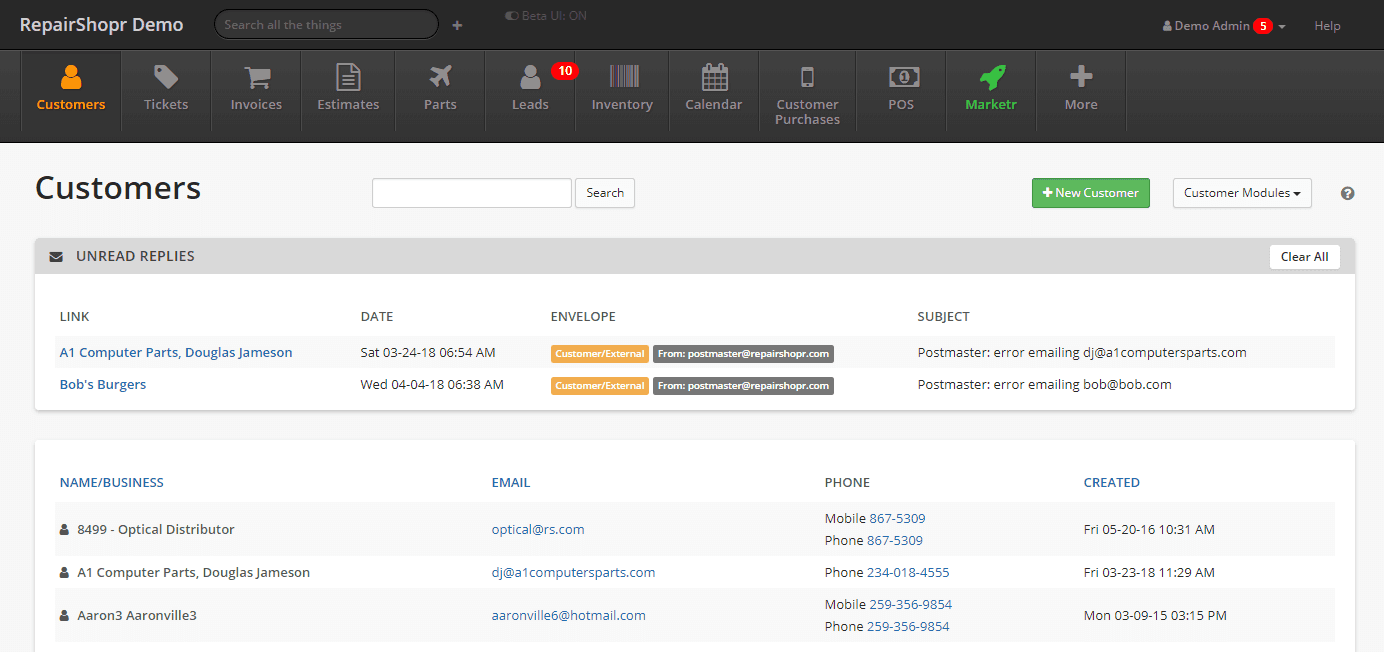Screen dimensions: 1384x652
Task: Open the Parts airplane icon
Action: [440, 78]
